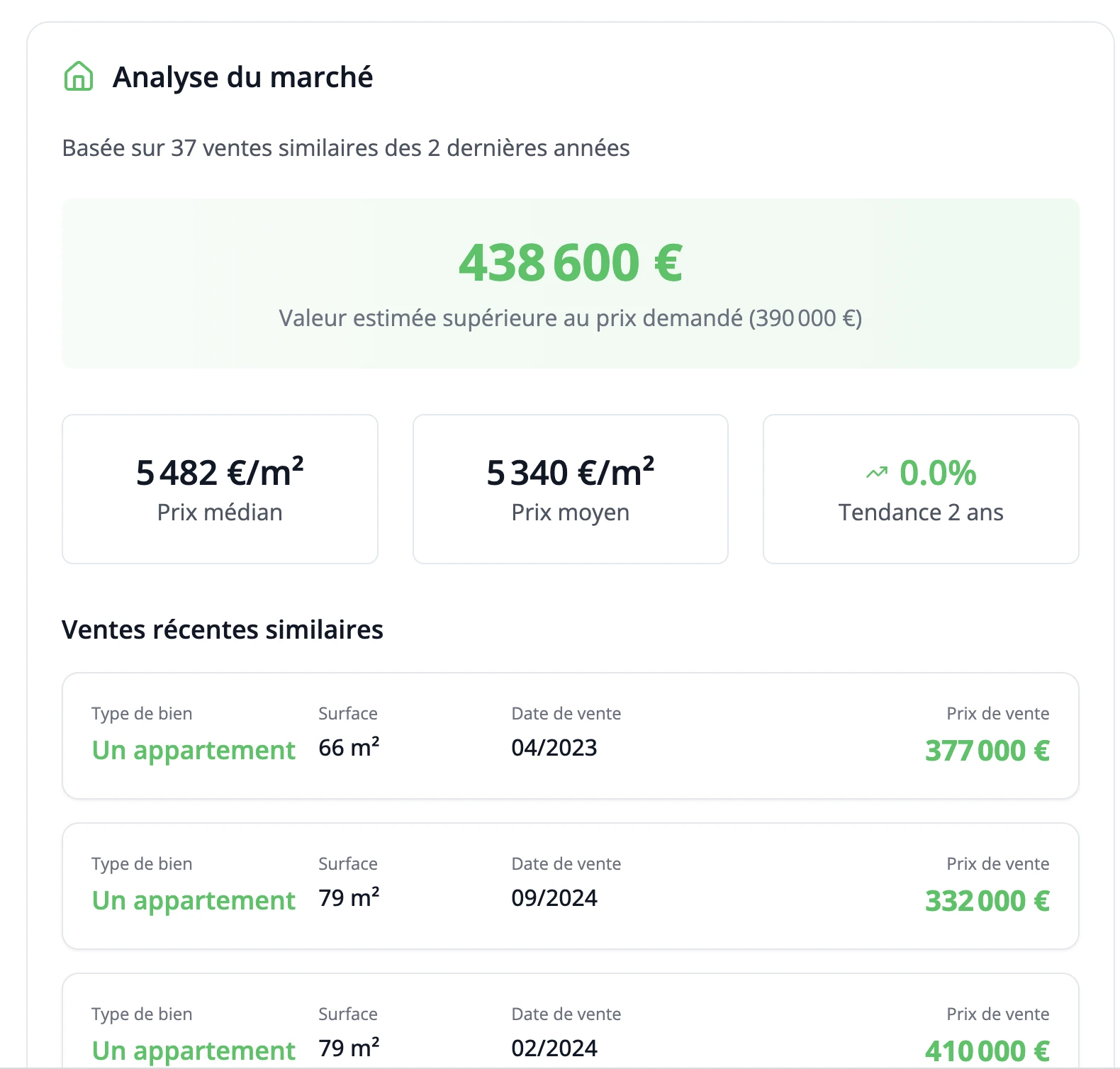Click the 377 000 € sale price
This screenshot has height=1069, width=1120.
pyautogui.click(x=987, y=751)
